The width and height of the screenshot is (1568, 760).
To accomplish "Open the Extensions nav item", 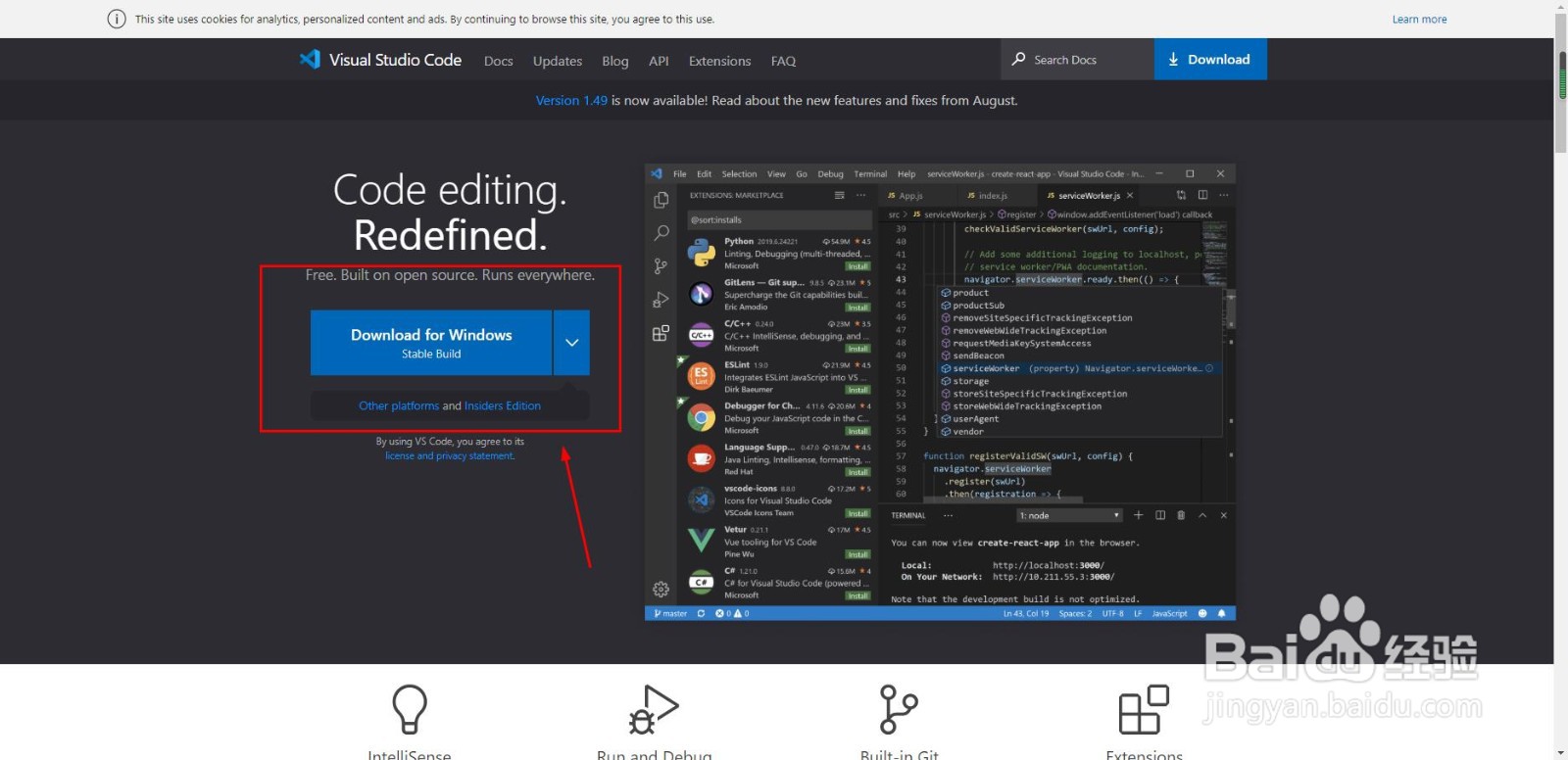I will [719, 61].
